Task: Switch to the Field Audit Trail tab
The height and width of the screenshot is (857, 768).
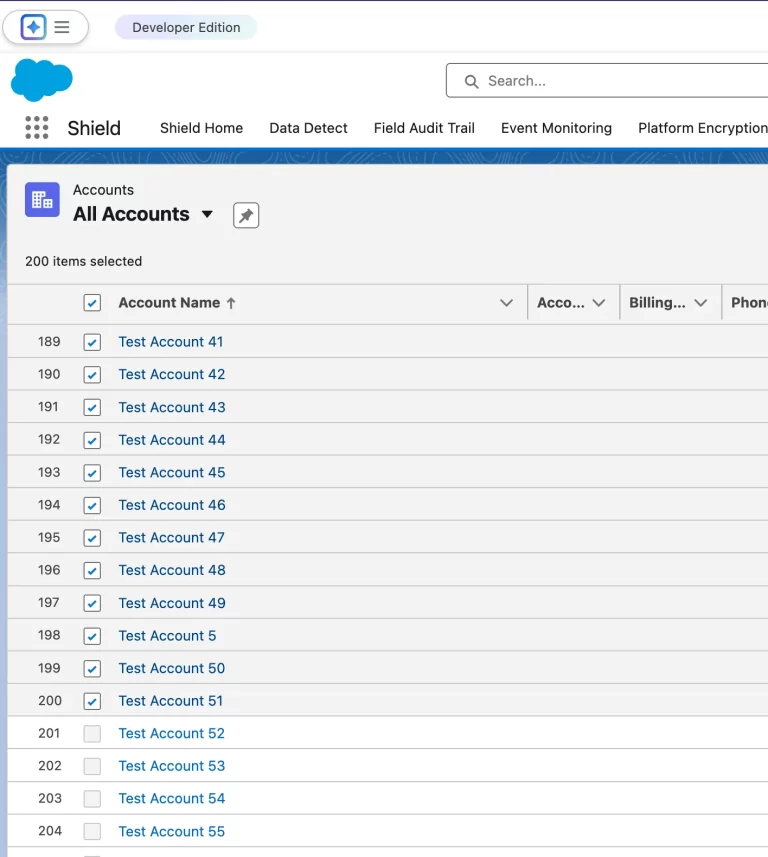Action: click(x=424, y=128)
